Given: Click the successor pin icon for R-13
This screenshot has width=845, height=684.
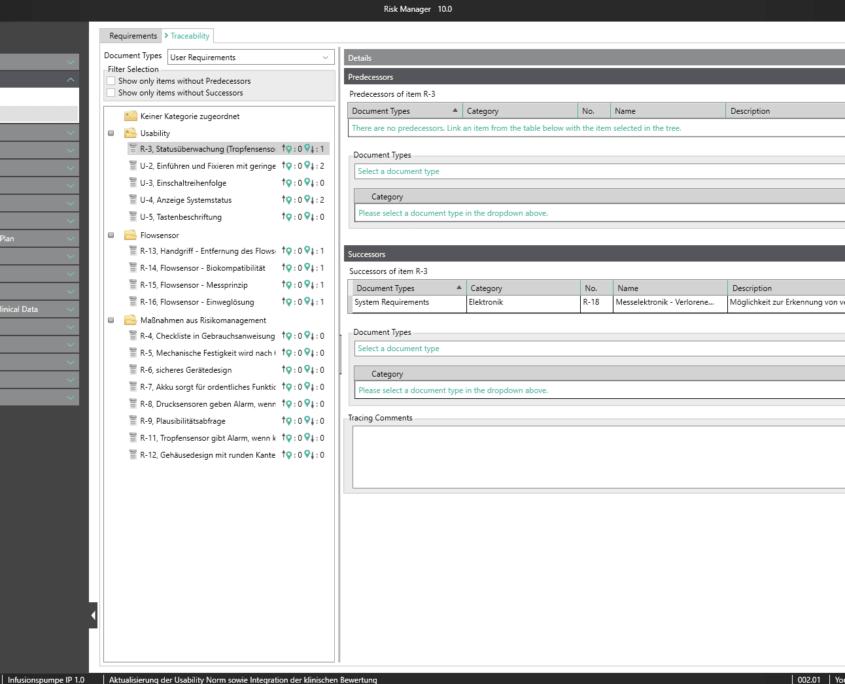Looking at the screenshot, I should point(307,251).
